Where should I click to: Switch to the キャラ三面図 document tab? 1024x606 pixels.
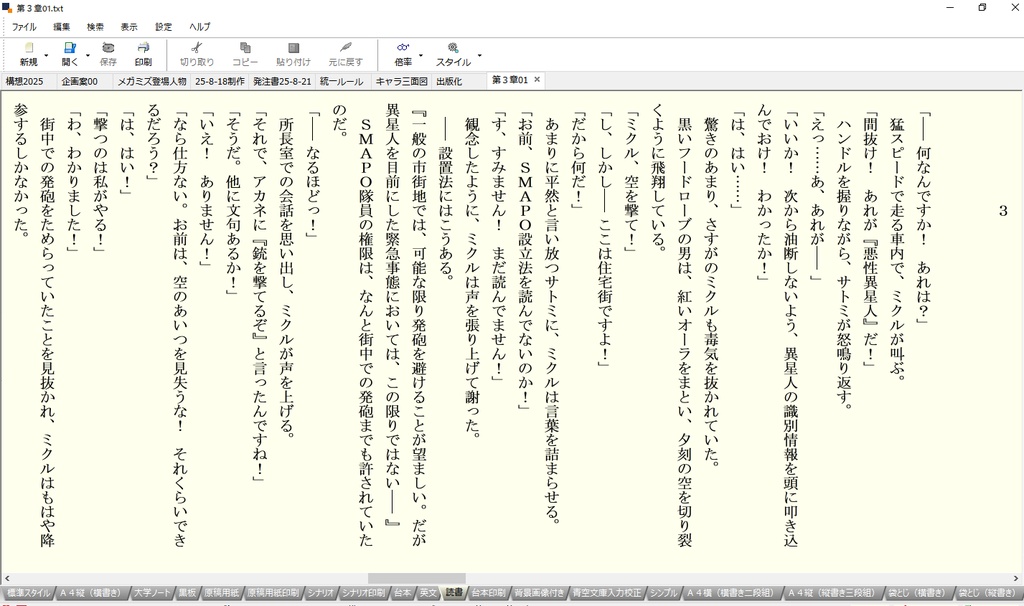[x=401, y=82]
